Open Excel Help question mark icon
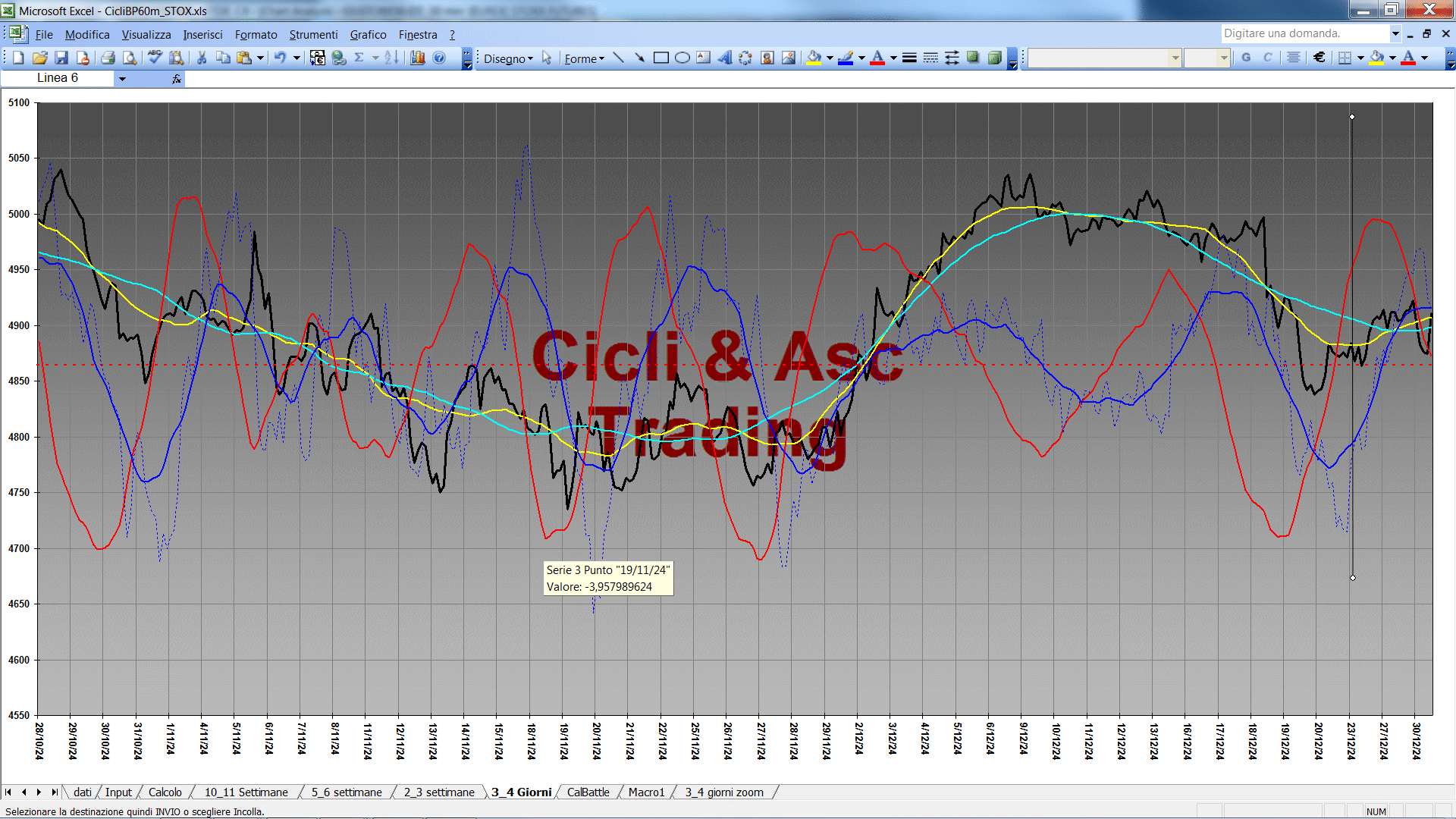 click(x=439, y=58)
